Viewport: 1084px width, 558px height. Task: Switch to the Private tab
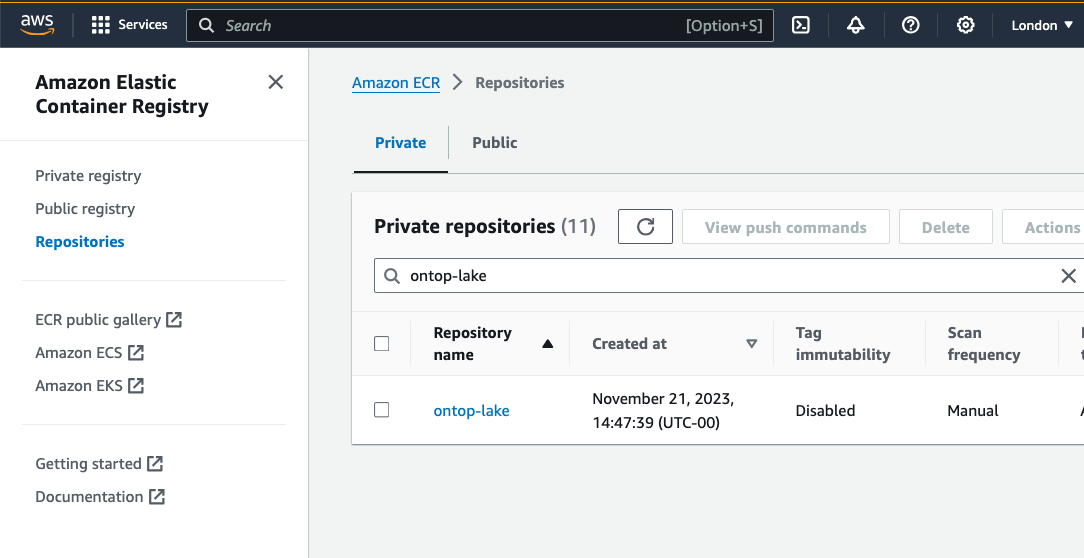coord(400,142)
